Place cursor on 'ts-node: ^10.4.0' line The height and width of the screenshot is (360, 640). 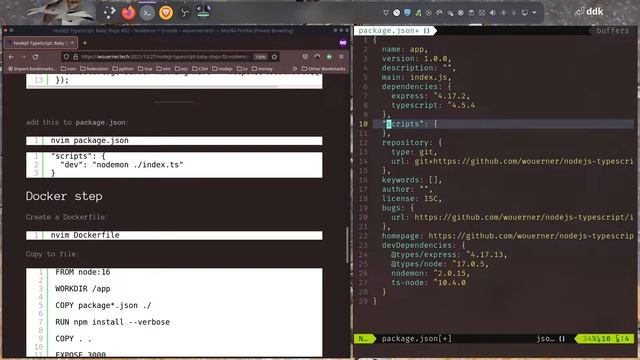(x=428, y=283)
